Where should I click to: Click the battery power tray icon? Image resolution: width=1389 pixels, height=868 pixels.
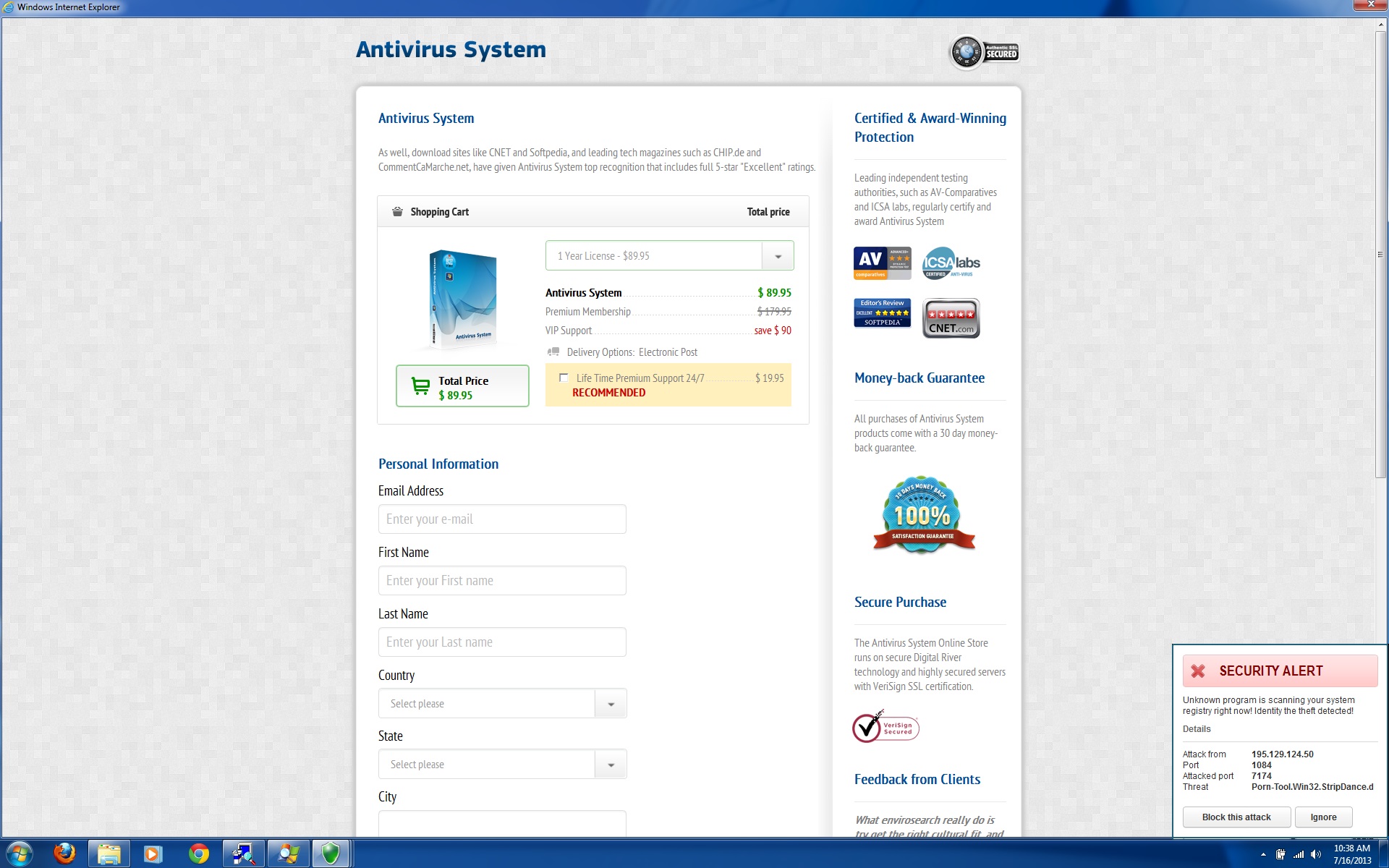pyautogui.click(x=1280, y=854)
